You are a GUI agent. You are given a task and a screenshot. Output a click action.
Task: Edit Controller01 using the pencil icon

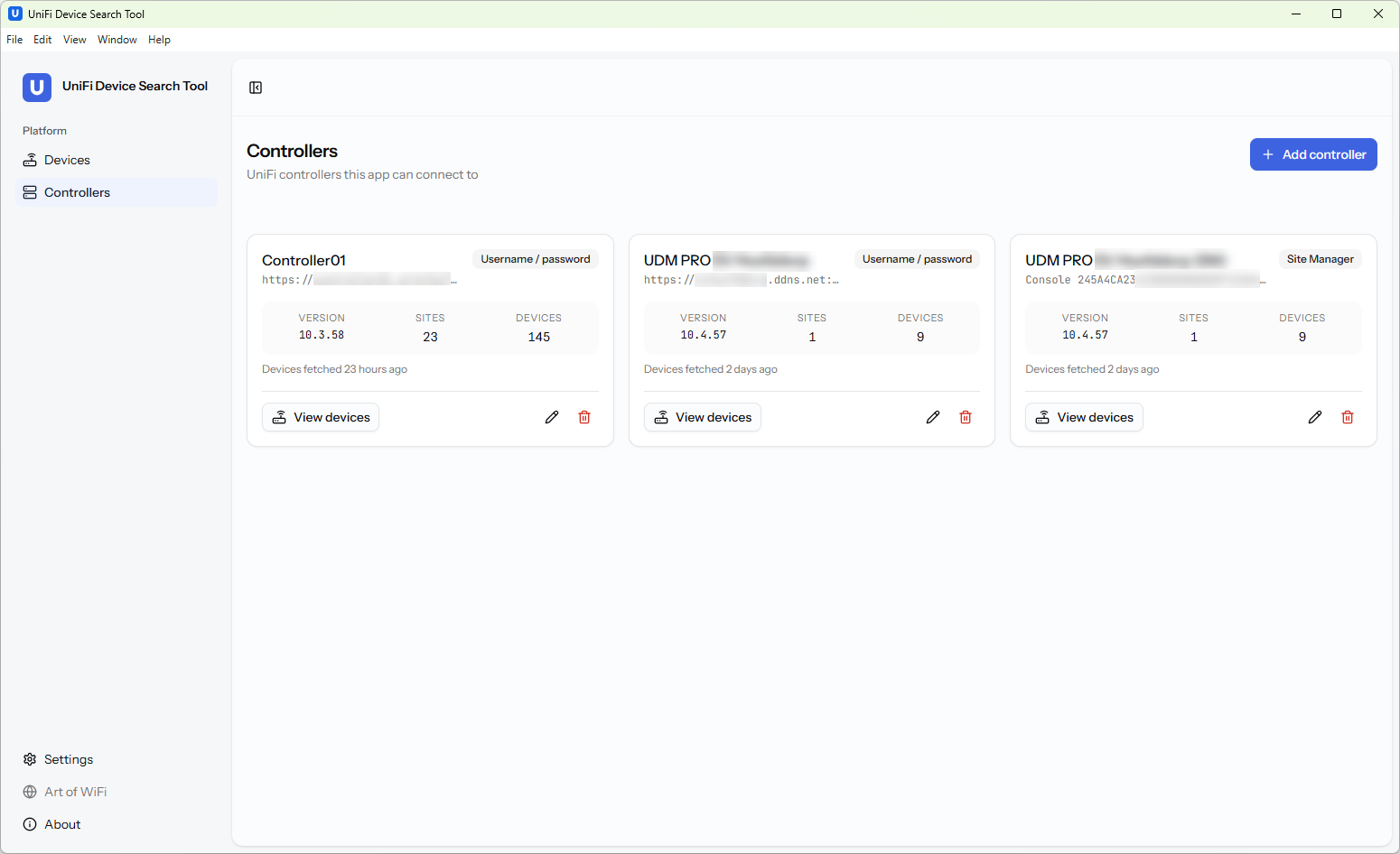click(x=552, y=417)
